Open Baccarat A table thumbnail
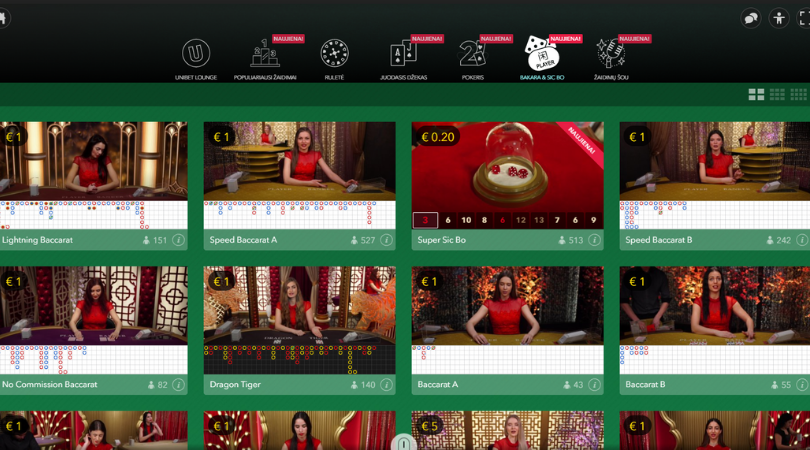 point(507,306)
